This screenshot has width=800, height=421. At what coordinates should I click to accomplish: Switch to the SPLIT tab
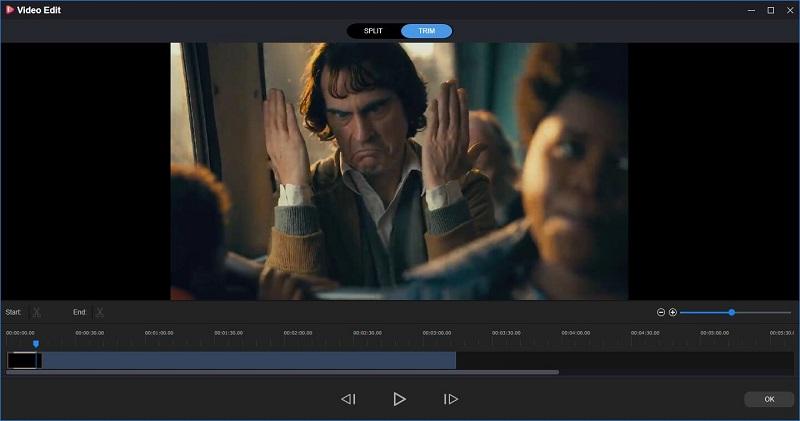coord(373,31)
